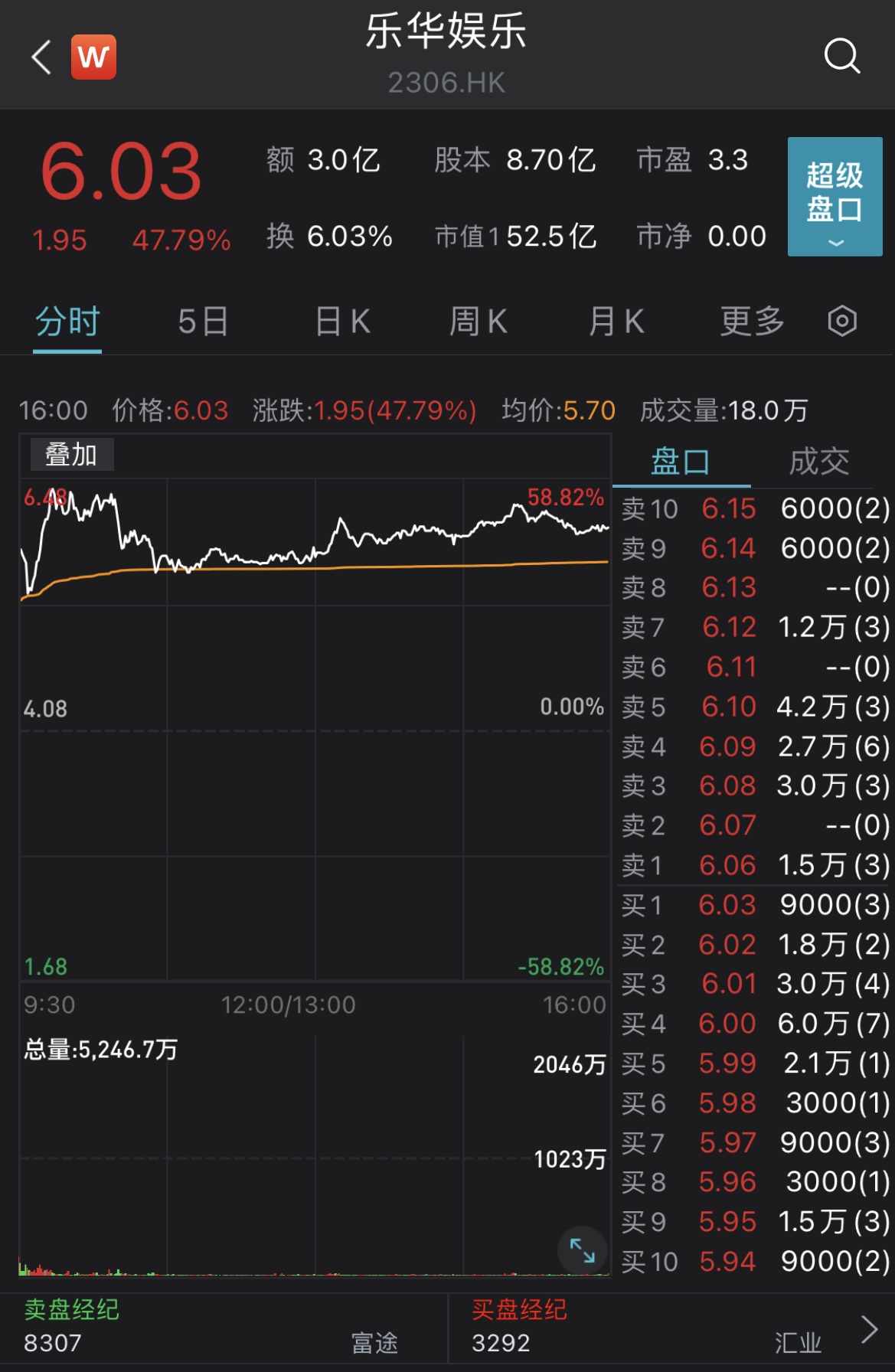The width and height of the screenshot is (895, 1372).
Task: Tap the 叠加 overlay button
Action: (x=71, y=455)
